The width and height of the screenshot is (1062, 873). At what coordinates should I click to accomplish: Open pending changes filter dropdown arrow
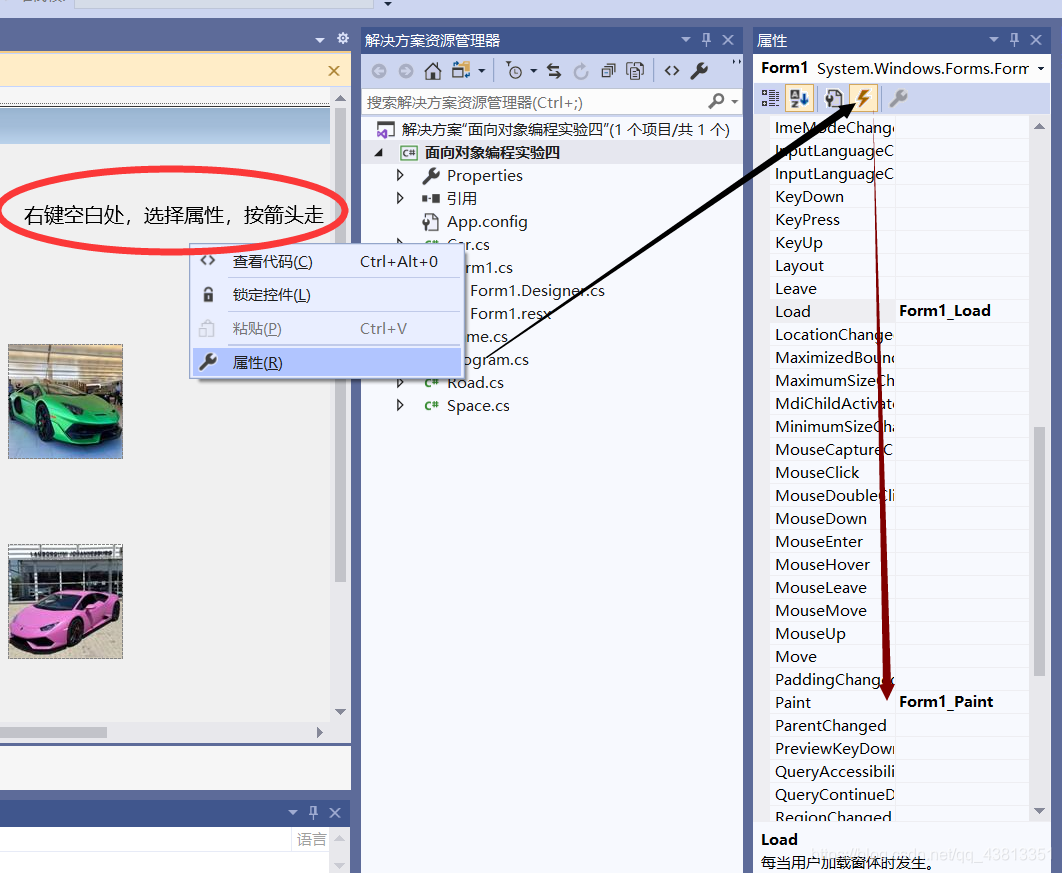[x=534, y=71]
